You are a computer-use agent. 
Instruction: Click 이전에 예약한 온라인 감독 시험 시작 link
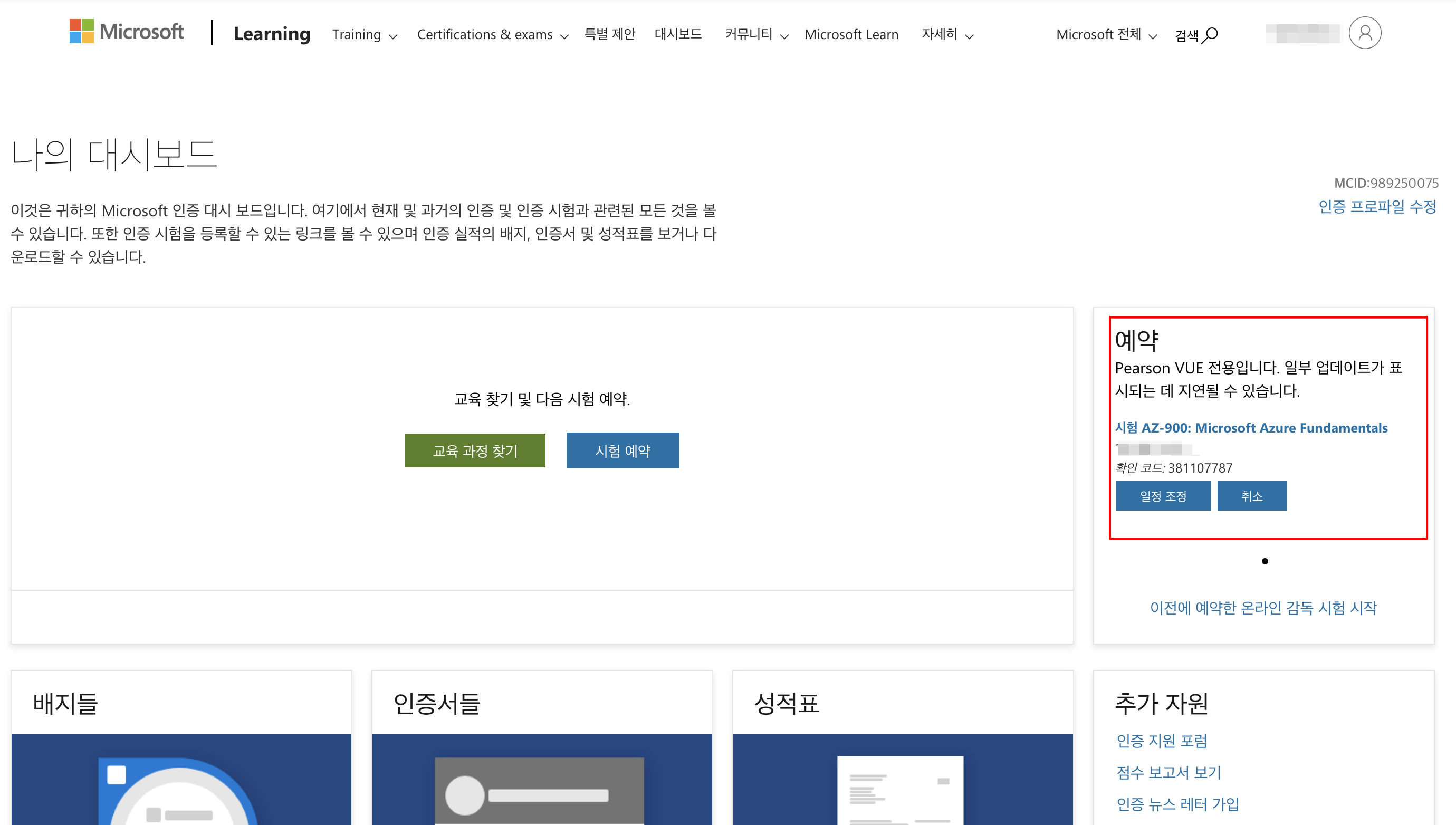1263,608
